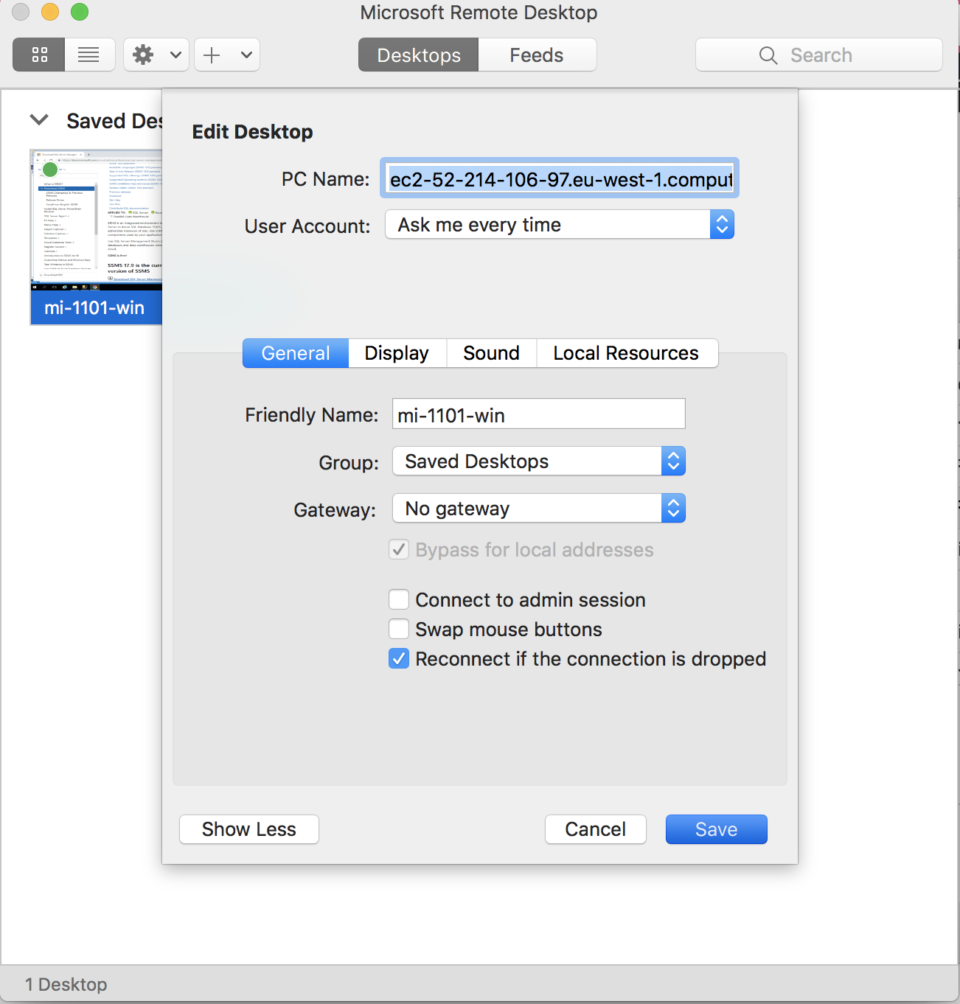Click the Save button
960x1004 pixels.
[716, 829]
